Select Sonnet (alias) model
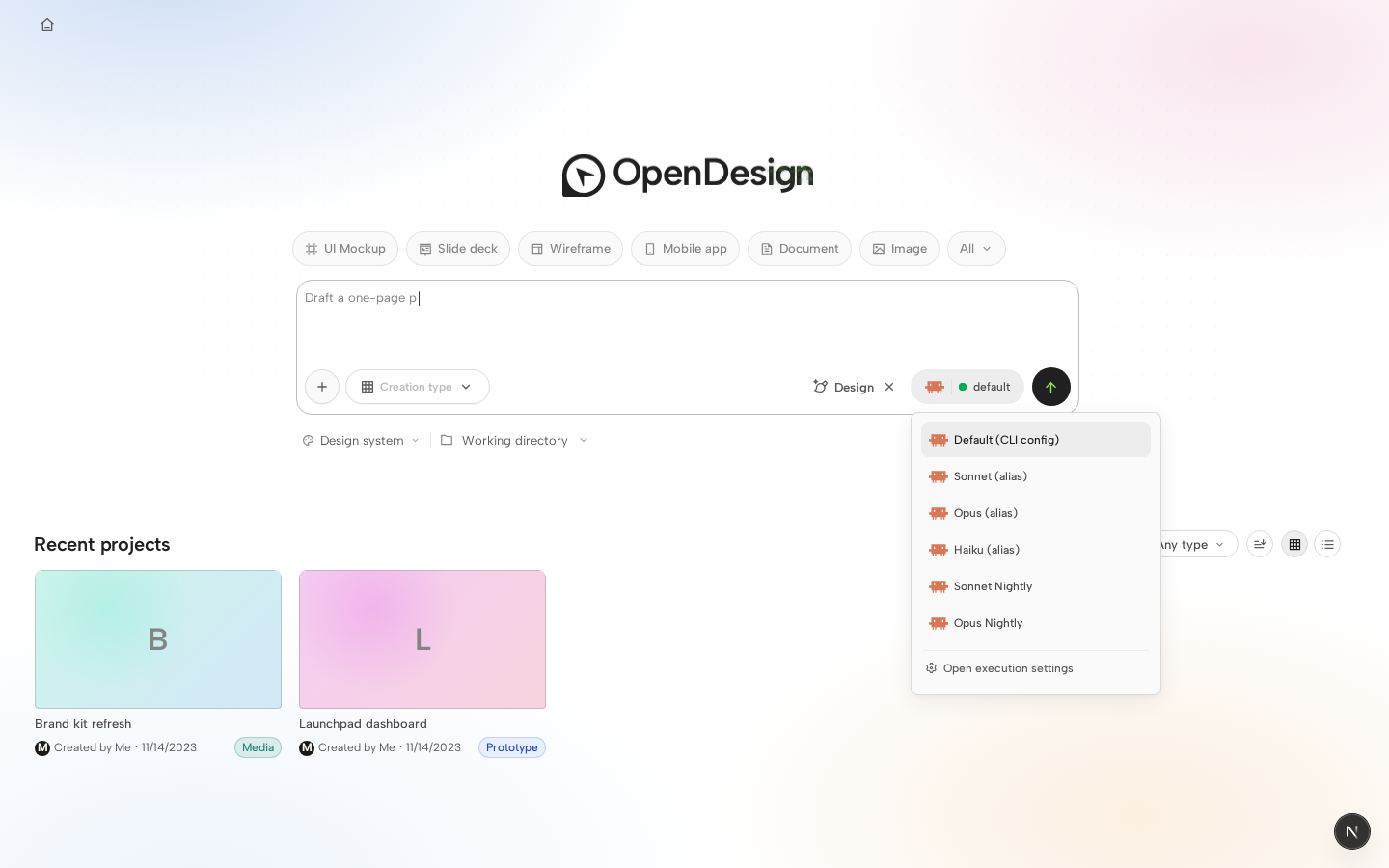 (x=1036, y=476)
